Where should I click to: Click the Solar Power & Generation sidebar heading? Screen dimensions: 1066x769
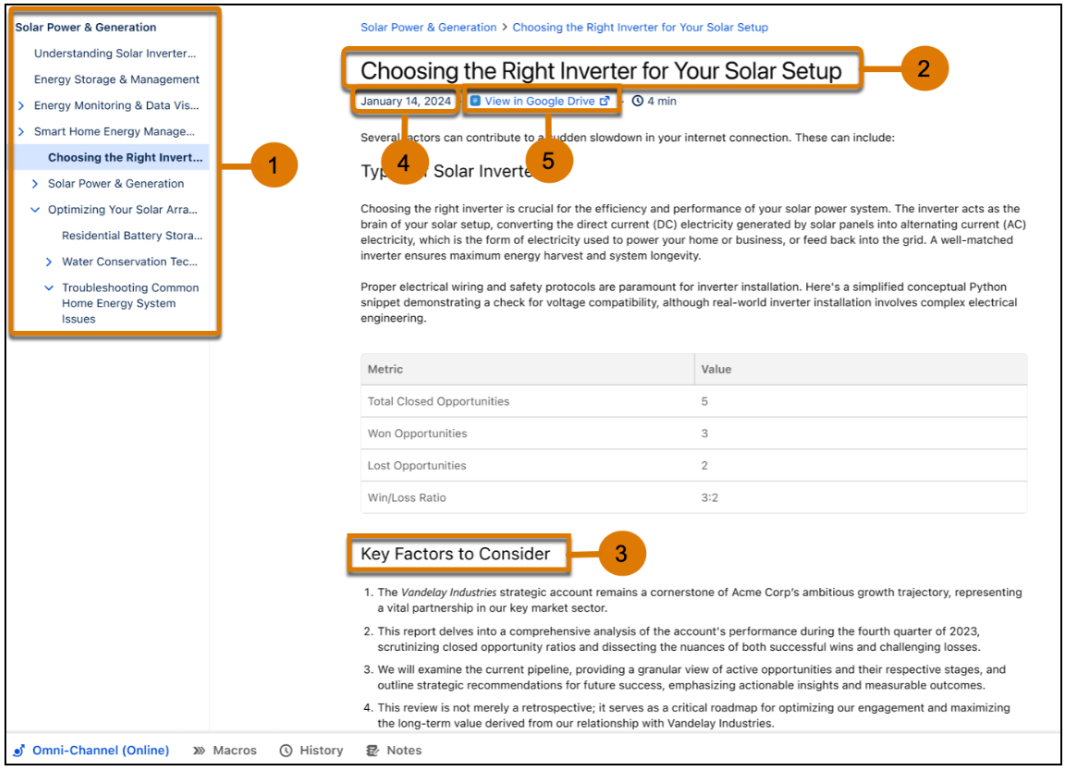(x=86, y=27)
